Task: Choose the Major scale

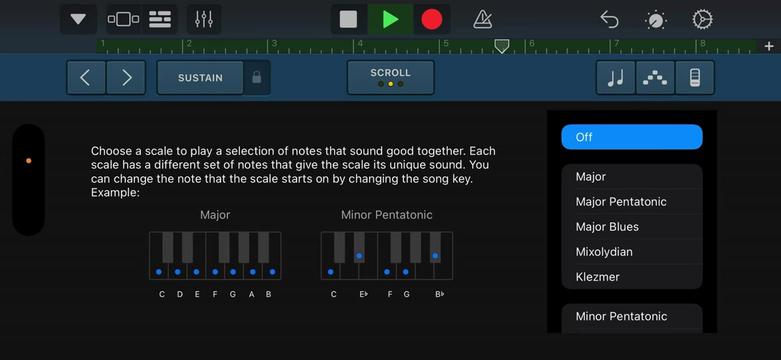Action: pos(632,177)
